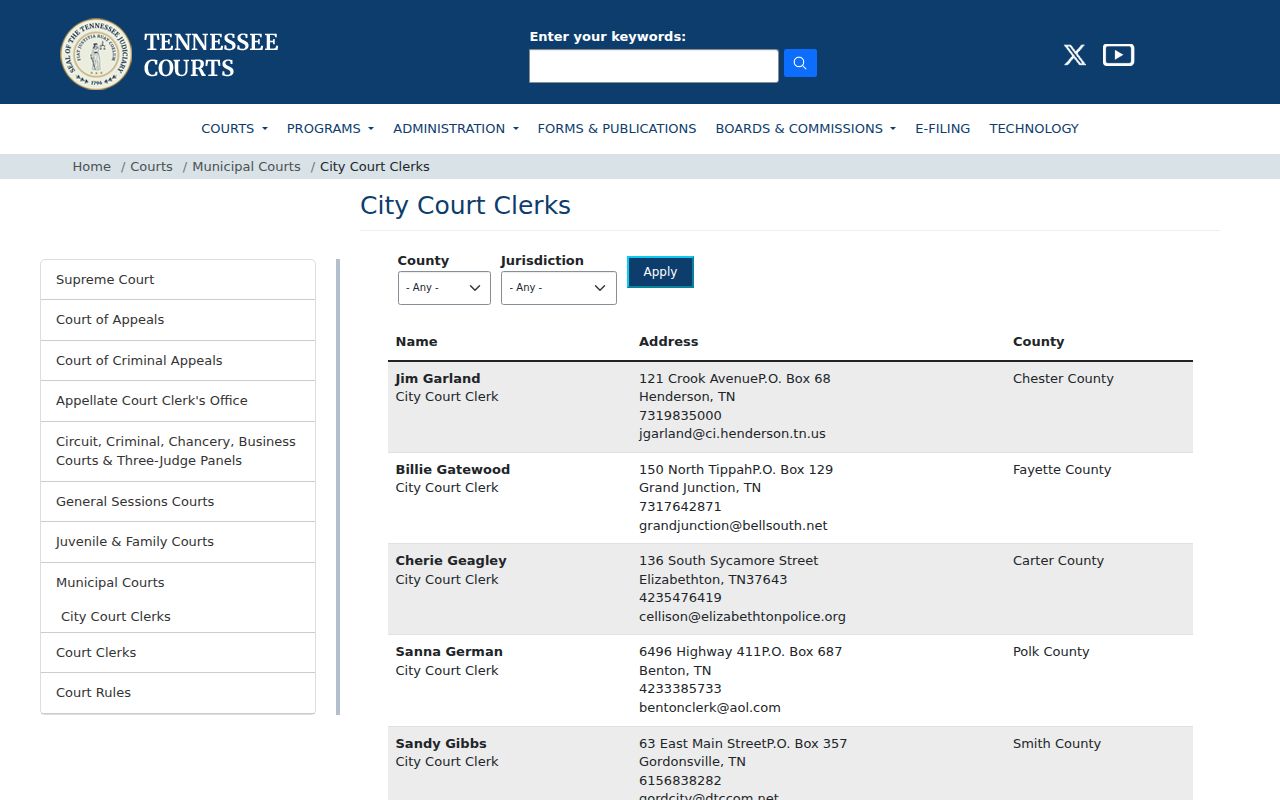
Task: Open the E-Filing page
Action: tap(943, 128)
